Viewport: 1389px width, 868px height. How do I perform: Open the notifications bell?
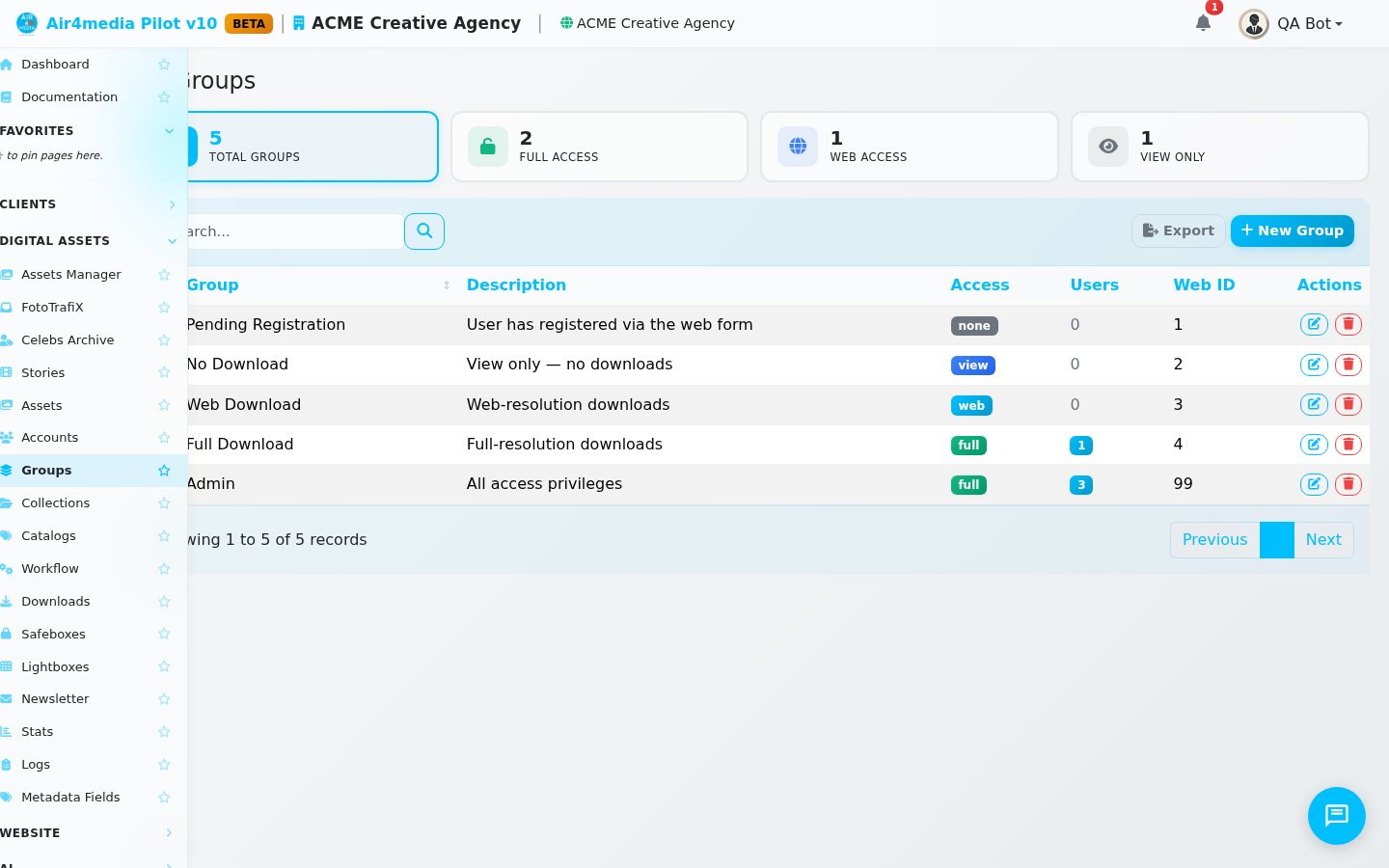pyautogui.click(x=1203, y=23)
